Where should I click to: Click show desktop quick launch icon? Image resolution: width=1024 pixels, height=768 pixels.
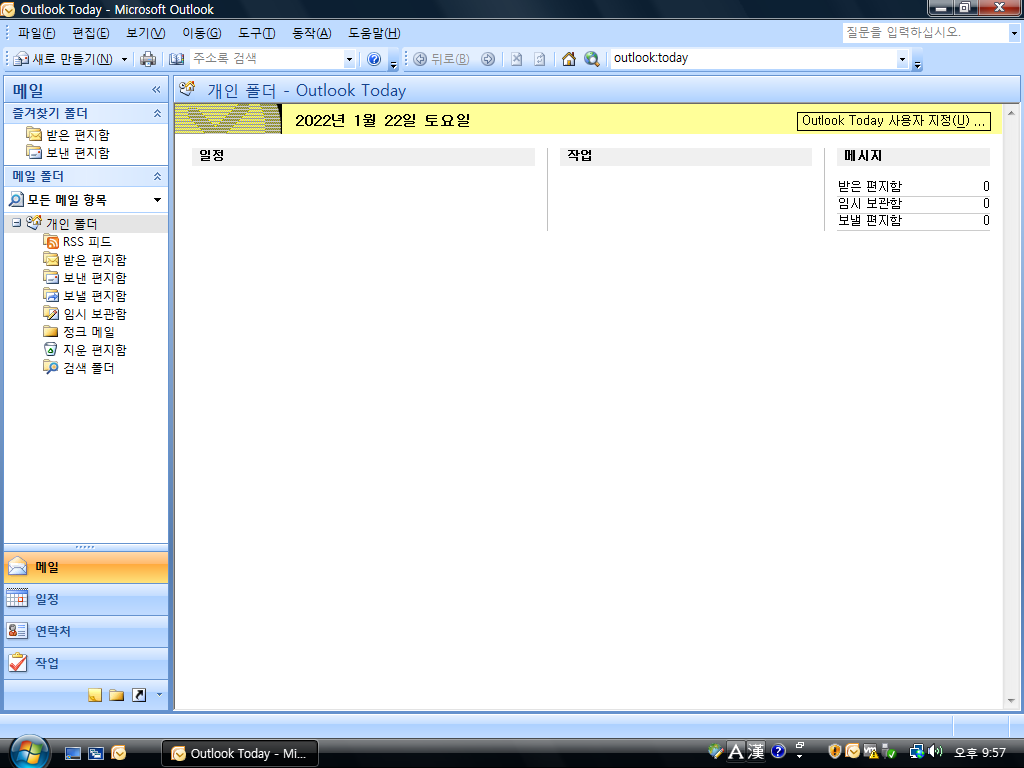72,753
